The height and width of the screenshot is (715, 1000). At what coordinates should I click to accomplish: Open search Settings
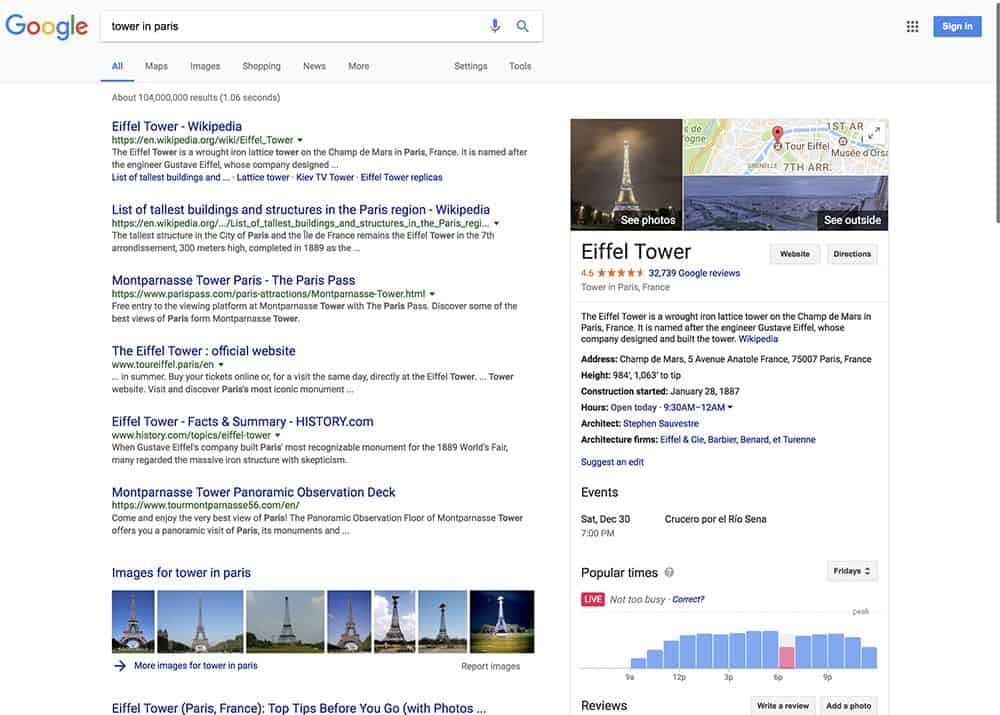point(471,66)
